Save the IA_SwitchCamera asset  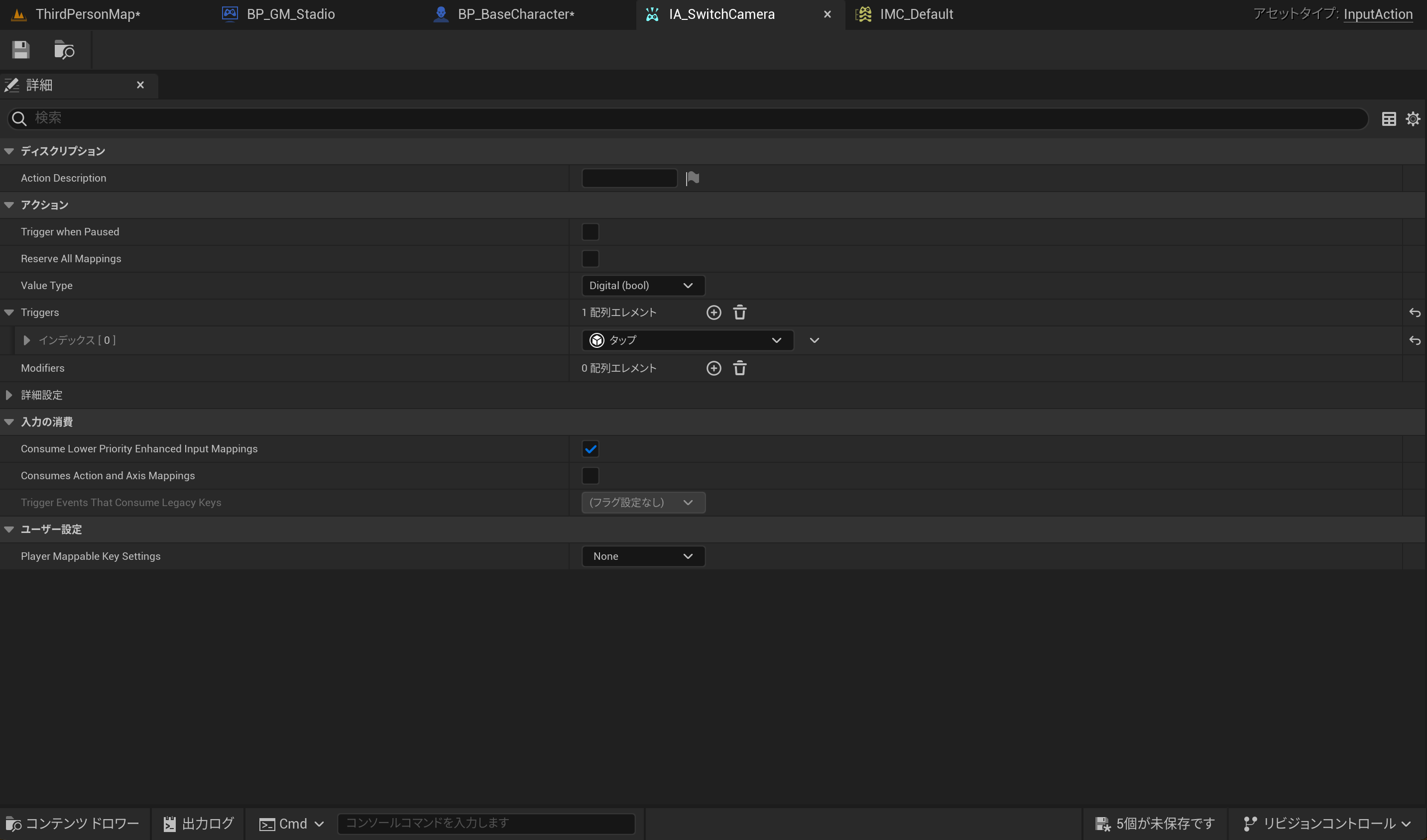coord(20,50)
